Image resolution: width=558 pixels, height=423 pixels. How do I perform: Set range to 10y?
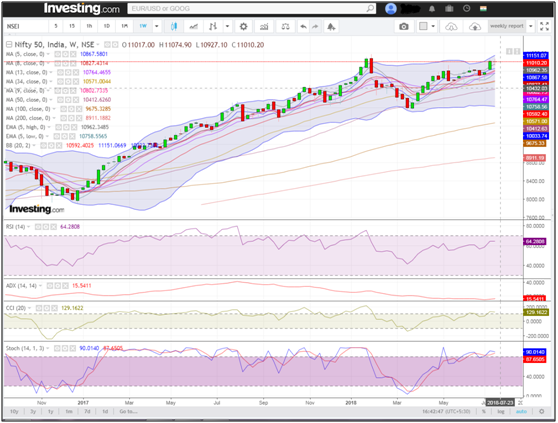pos(14,412)
